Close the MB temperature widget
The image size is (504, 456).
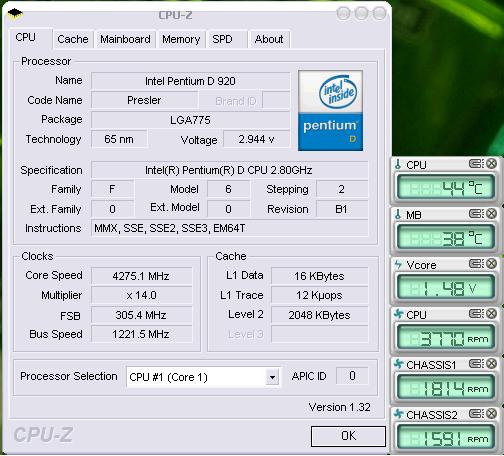491,214
